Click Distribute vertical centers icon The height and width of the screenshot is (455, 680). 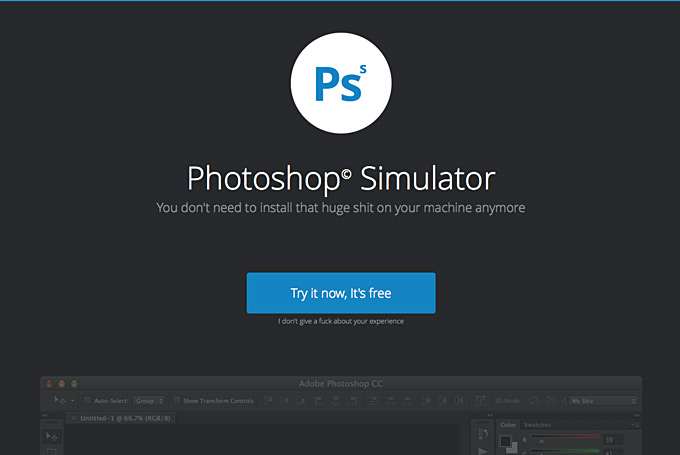pyautogui.click(x=391, y=400)
